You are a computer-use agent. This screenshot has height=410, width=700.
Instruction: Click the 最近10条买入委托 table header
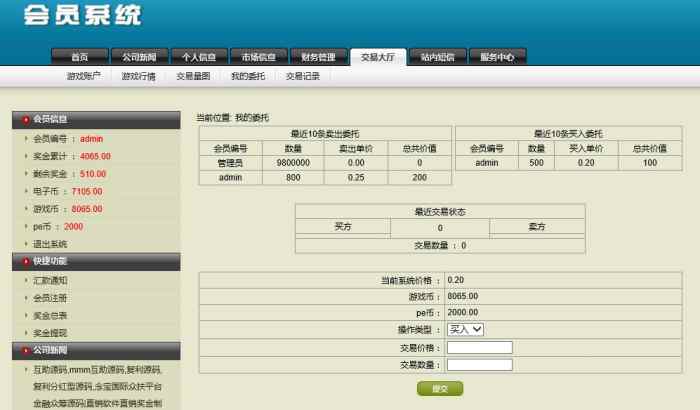point(568,134)
